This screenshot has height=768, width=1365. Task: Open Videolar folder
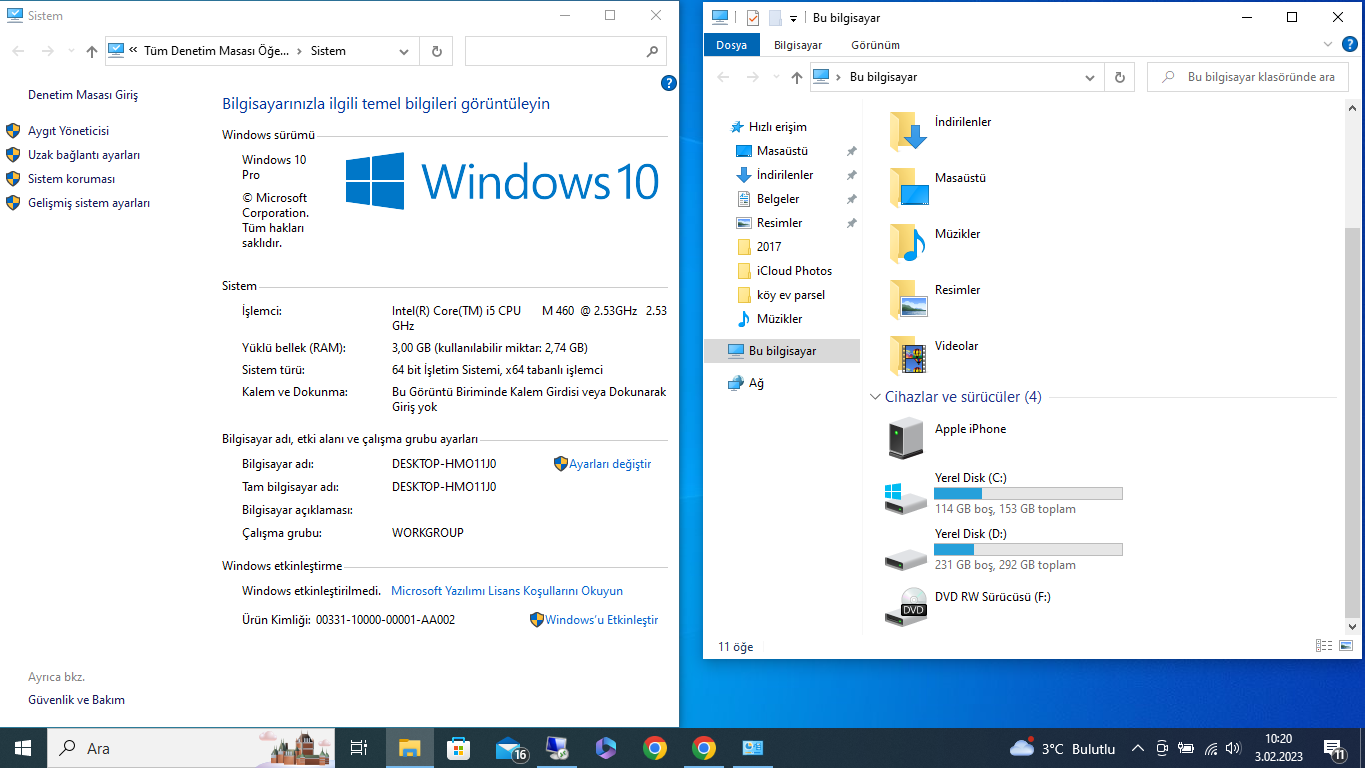coord(908,355)
